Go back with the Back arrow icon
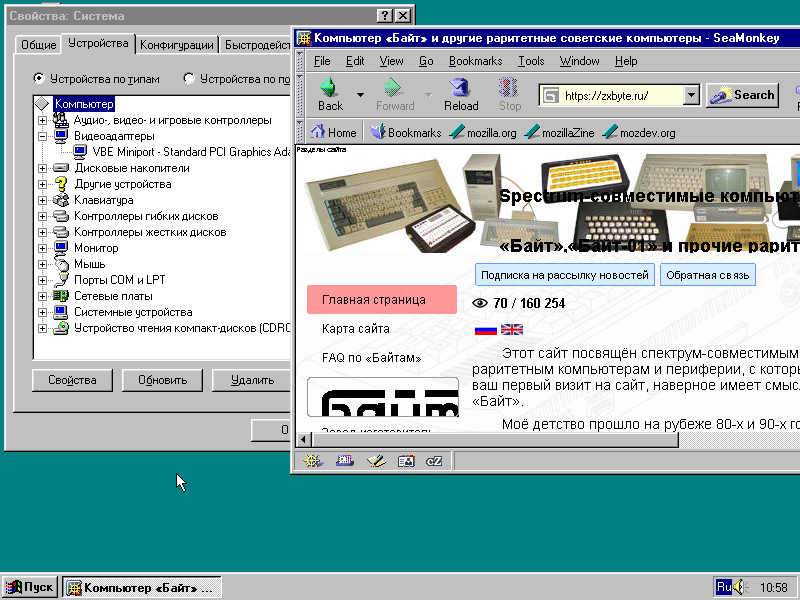The height and width of the screenshot is (600, 800). 330,87
